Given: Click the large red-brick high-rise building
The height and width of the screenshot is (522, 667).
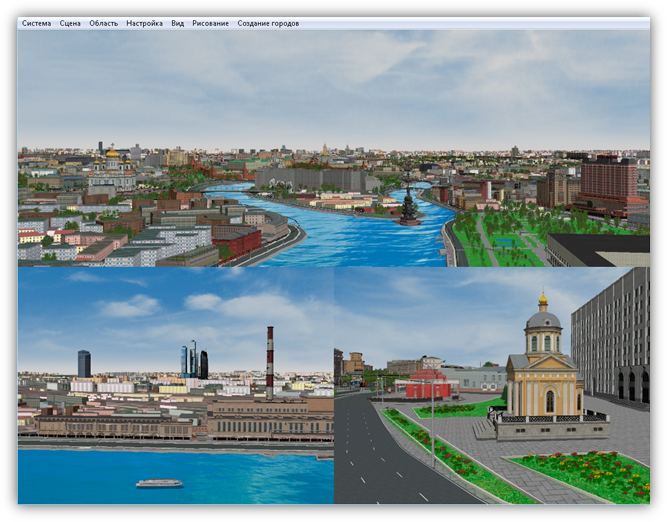Looking at the screenshot, I should click(x=609, y=179).
